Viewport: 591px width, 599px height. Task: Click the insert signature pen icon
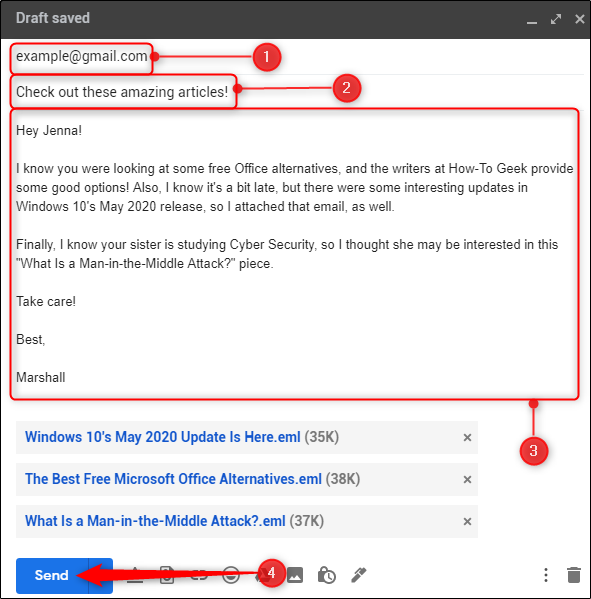pyautogui.click(x=359, y=575)
